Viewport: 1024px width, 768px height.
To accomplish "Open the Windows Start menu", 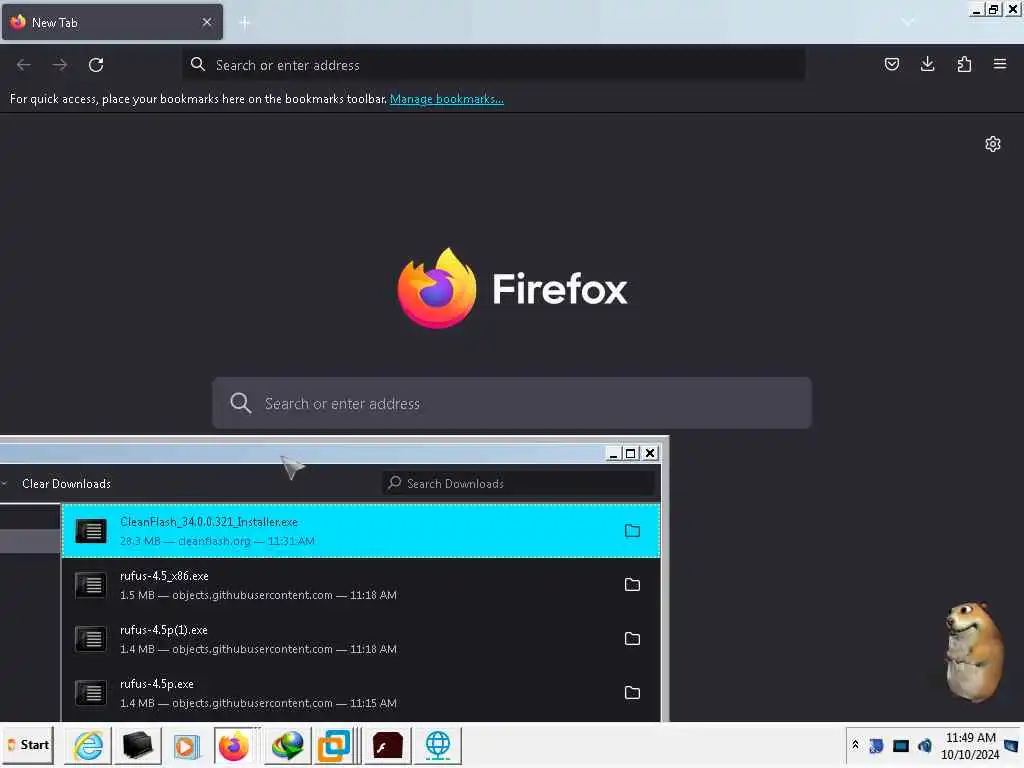I will click(27, 745).
